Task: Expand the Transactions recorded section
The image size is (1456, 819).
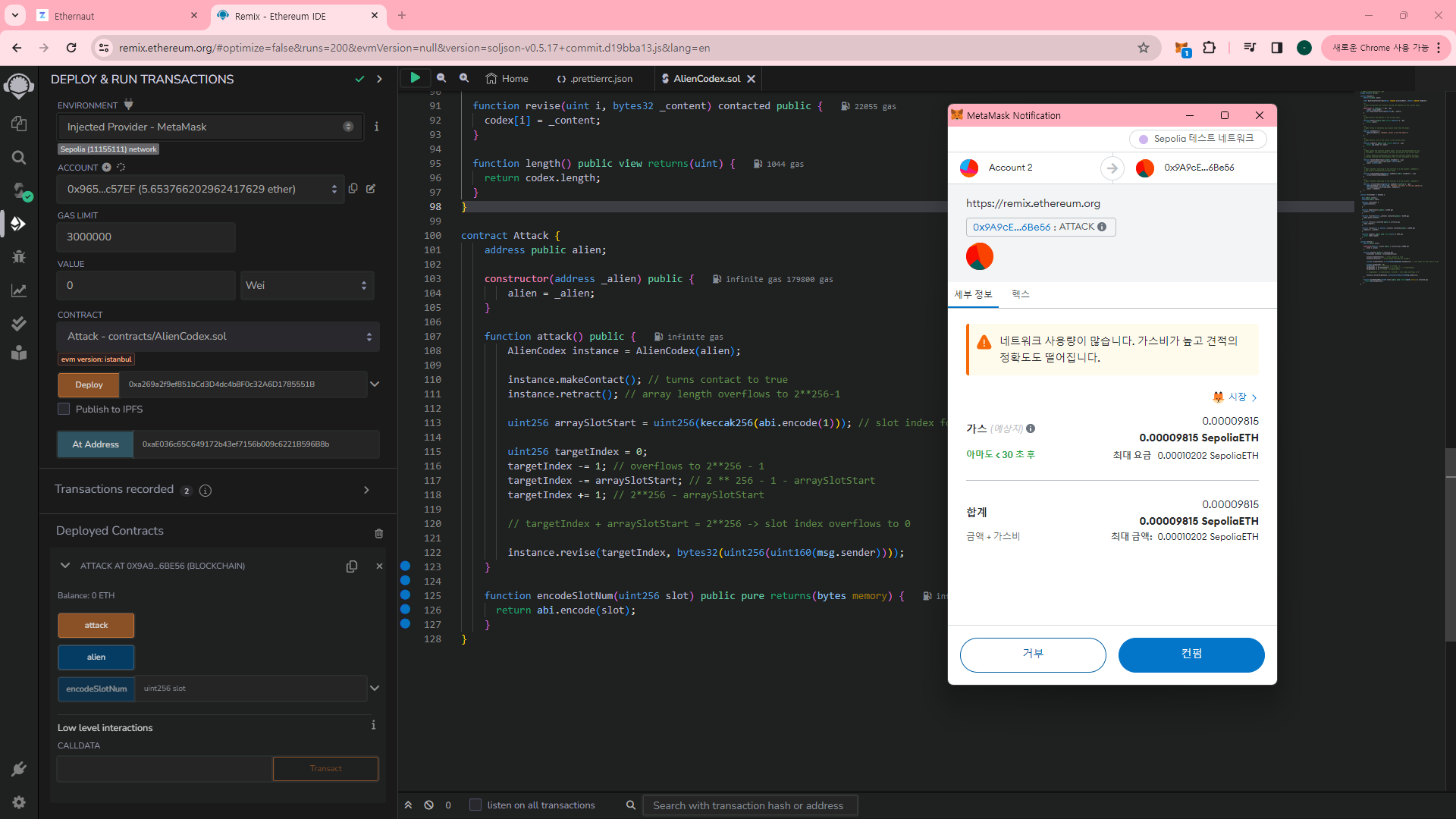Action: (x=367, y=490)
